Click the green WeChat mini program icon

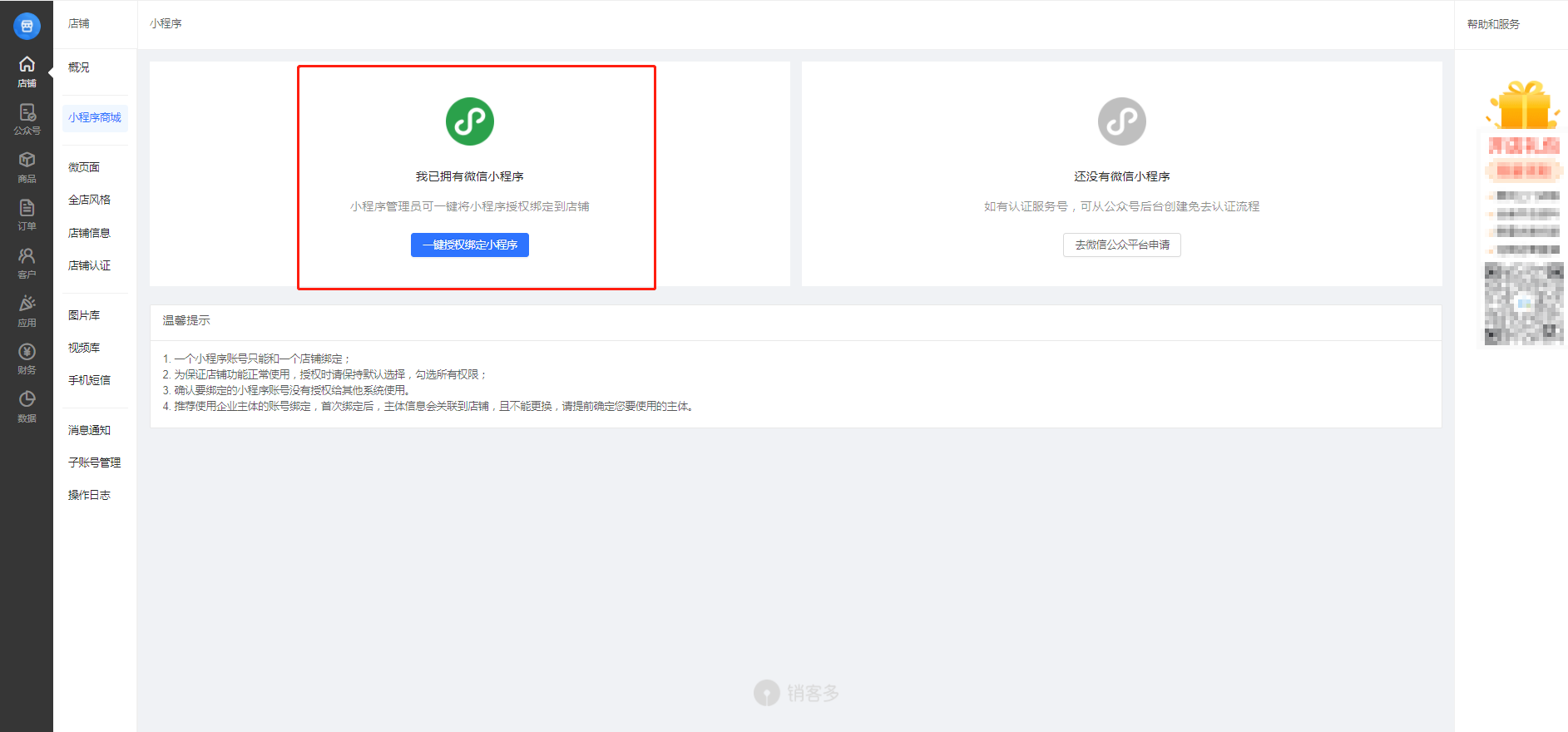point(470,121)
